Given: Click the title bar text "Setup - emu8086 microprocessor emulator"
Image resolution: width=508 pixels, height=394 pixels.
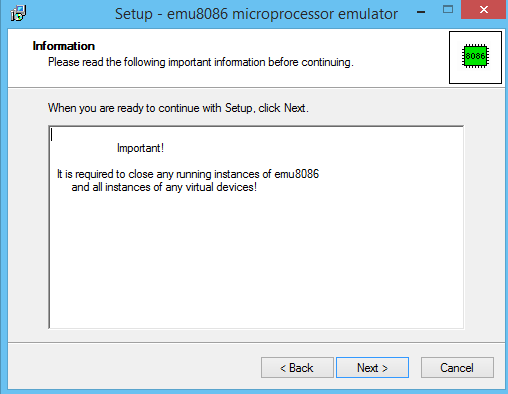Looking at the screenshot, I should [x=256, y=14].
